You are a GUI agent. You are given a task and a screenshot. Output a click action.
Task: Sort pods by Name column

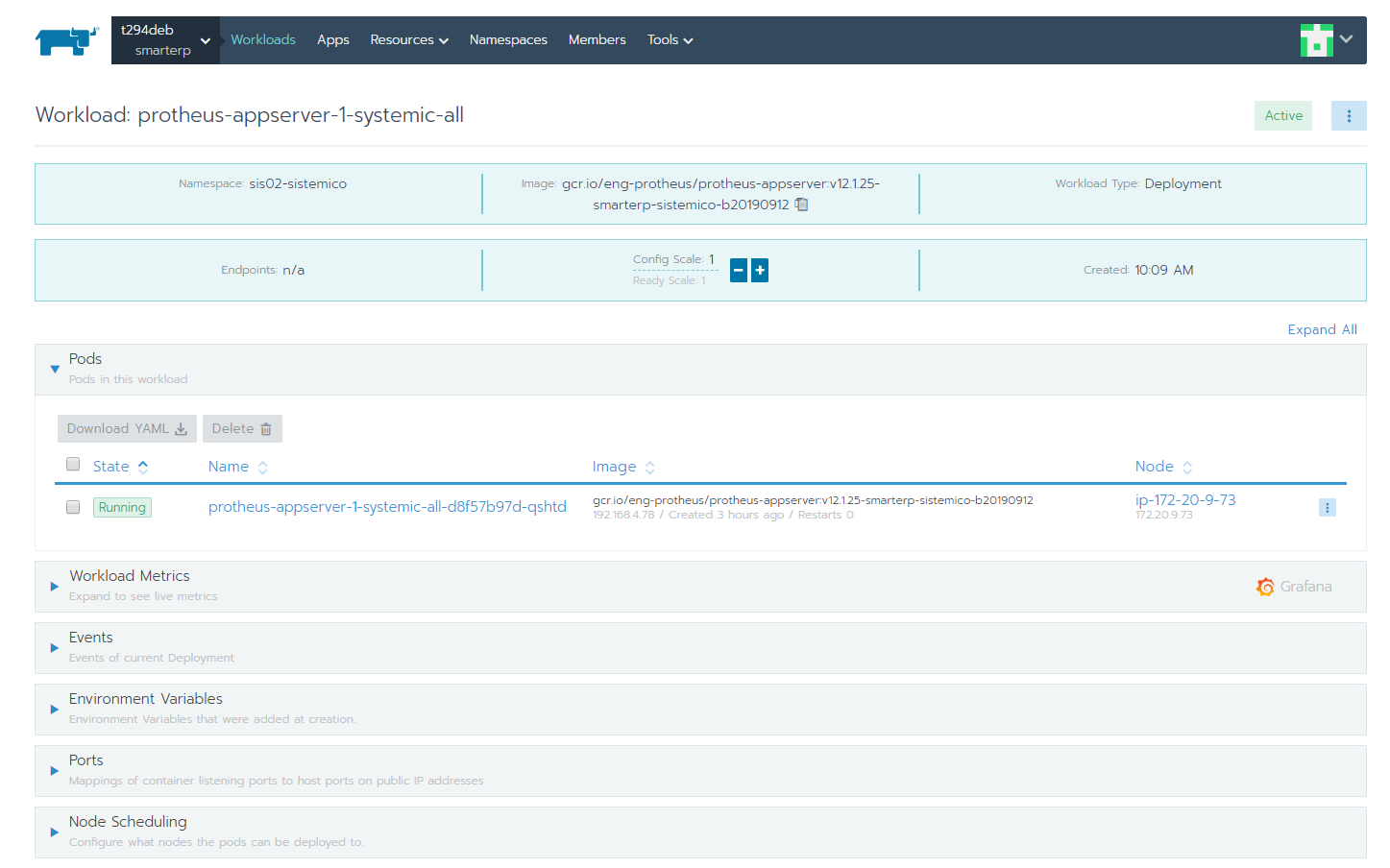tap(237, 467)
